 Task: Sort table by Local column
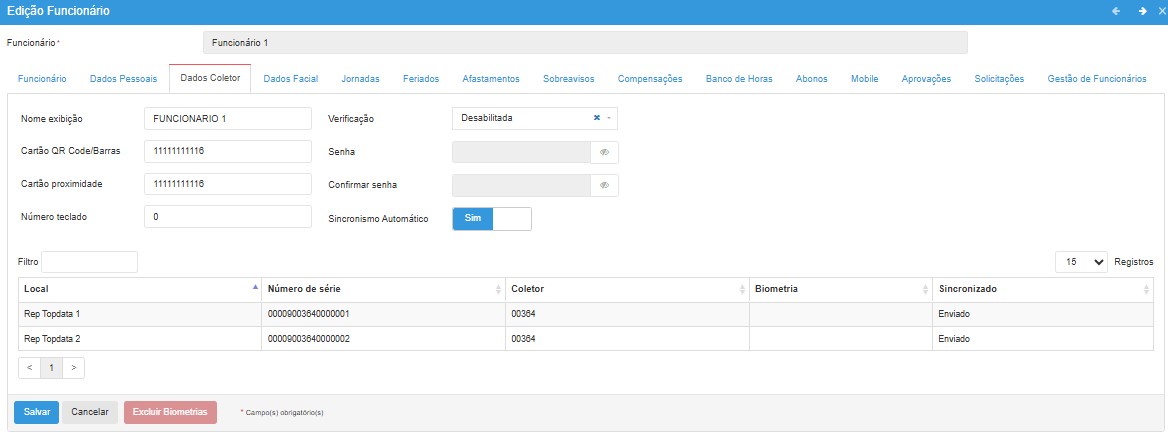140,289
